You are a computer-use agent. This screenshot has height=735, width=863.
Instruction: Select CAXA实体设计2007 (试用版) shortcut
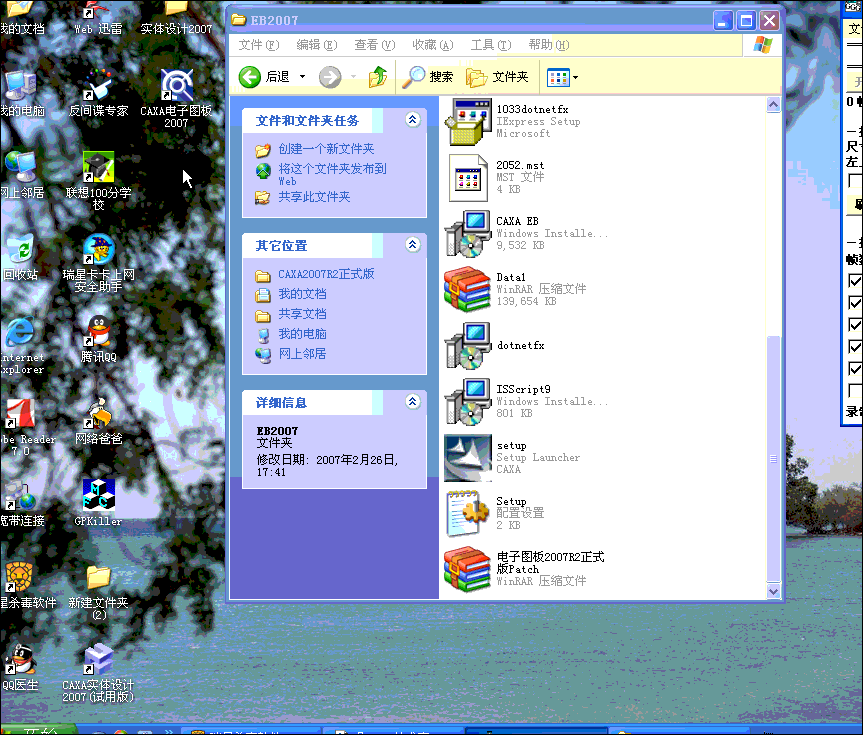[98, 673]
